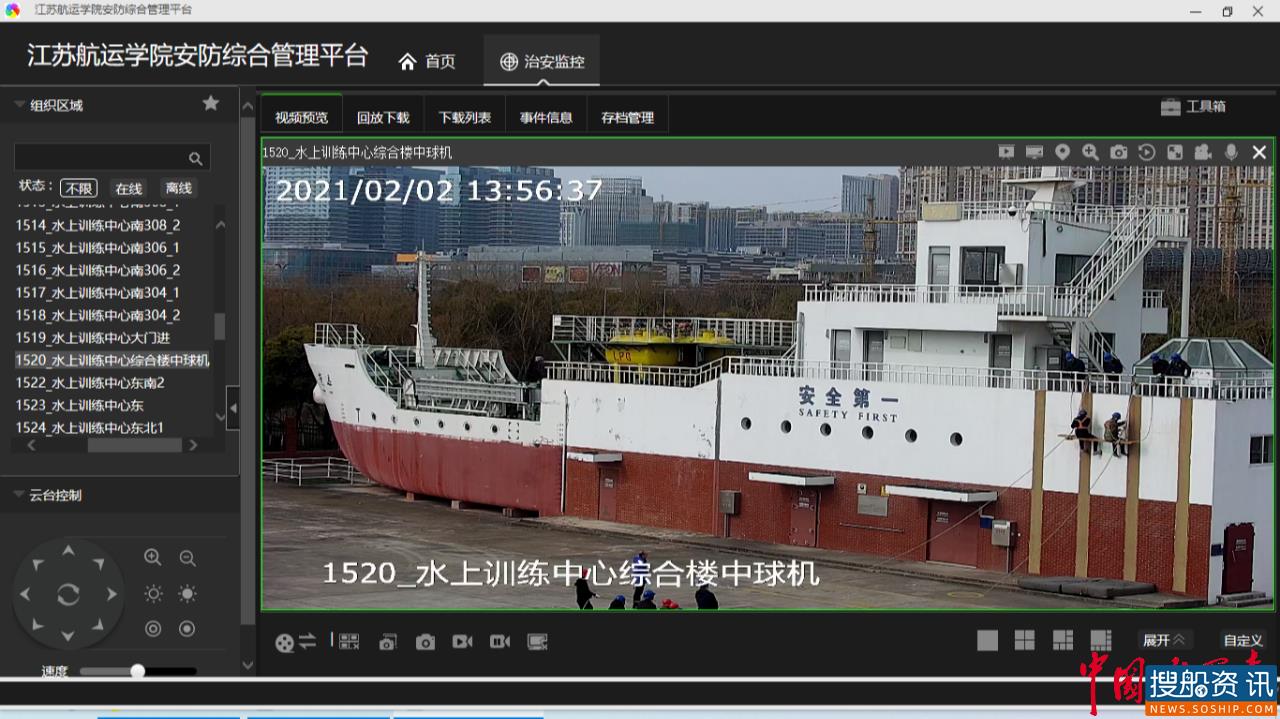Click the horizontal scrollbar right arrow in camera list
1280x719 pixels.
pyautogui.click(x=193, y=446)
